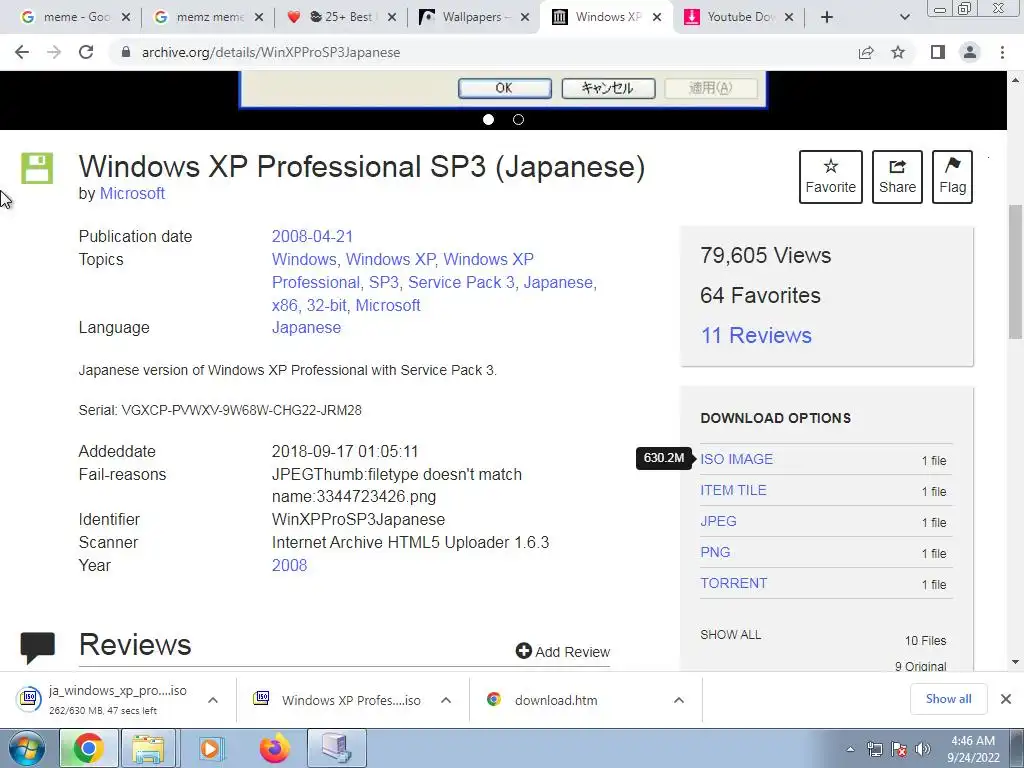Switch to the '25+ Best' tab
This screenshot has width=1024, height=768.
click(341, 17)
